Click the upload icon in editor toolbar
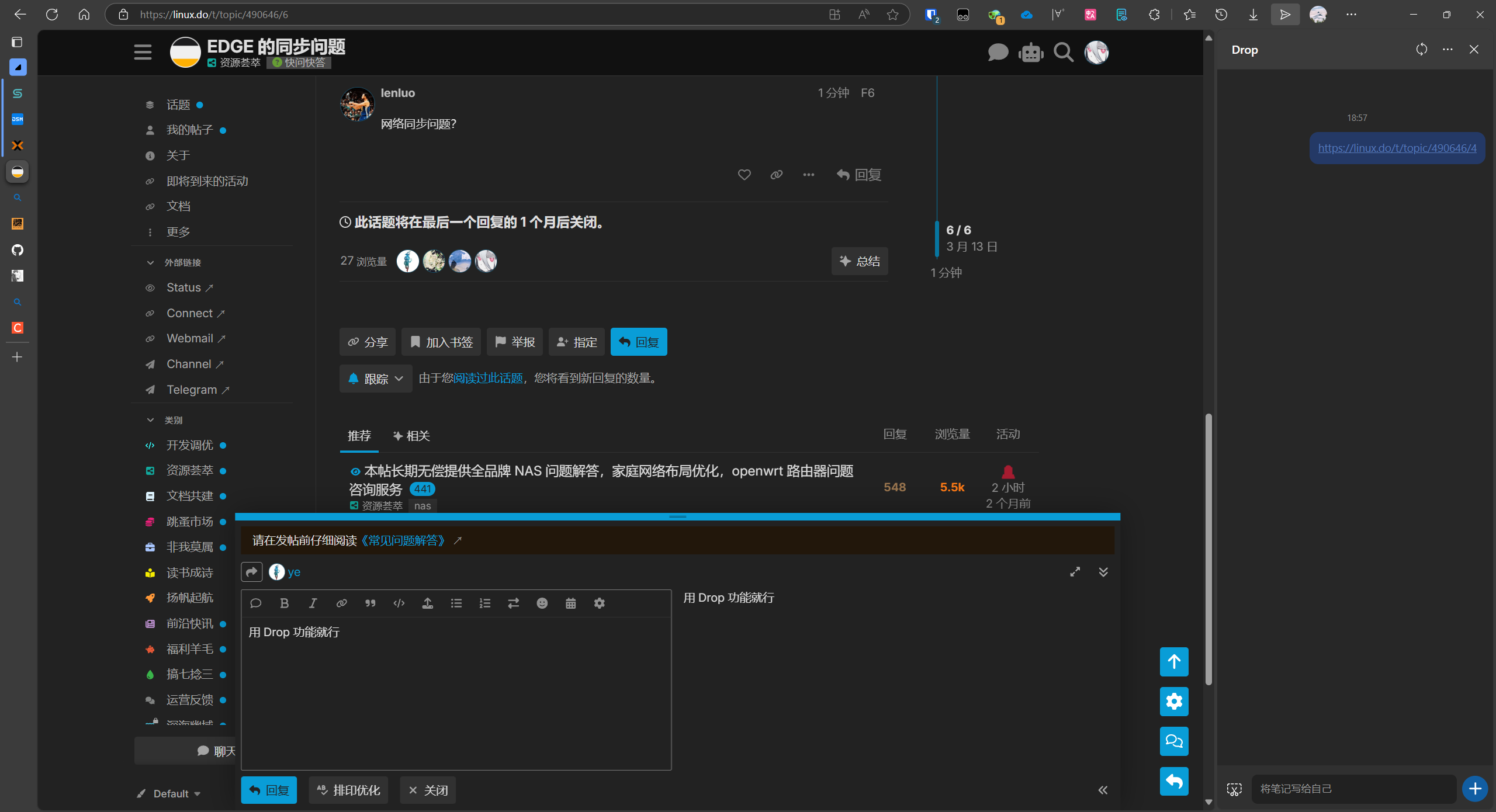The image size is (1496, 812). [x=428, y=603]
